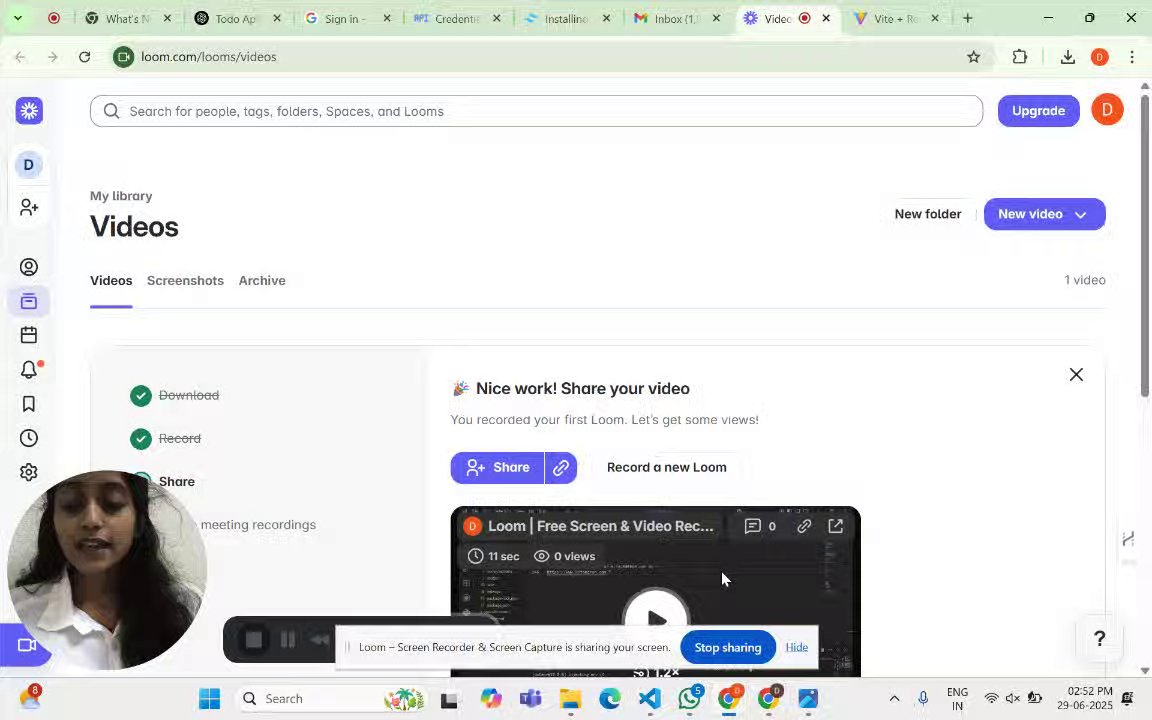This screenshot has height=720, width=1152.
Task: Open WhatsApp from taskbar
Action: click(x=689, y=698)
